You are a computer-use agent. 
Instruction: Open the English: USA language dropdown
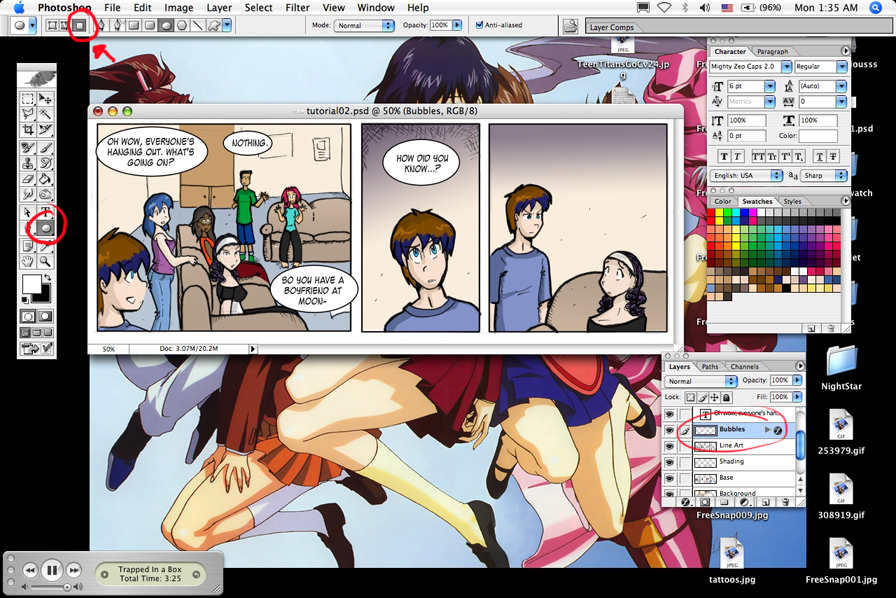click(x=746, y=176)
